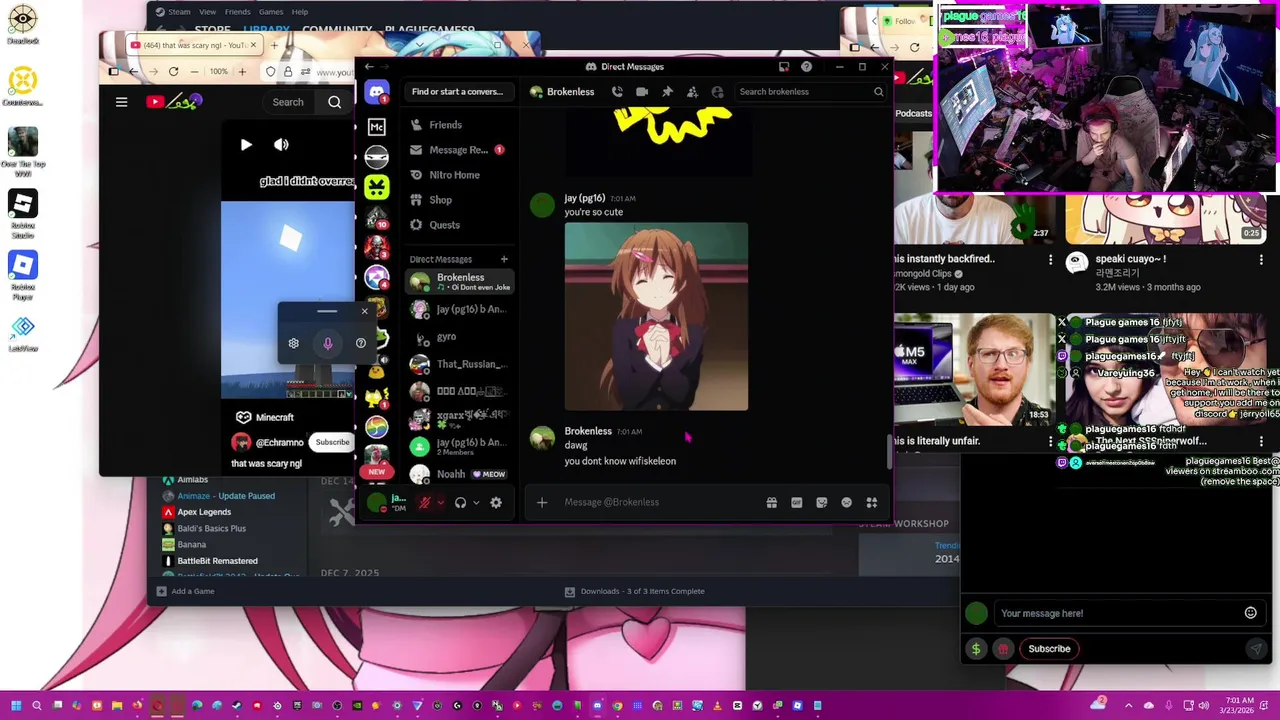Open Discord inbox icon in title bar
The height and width of the screenshot is (720, 1280).
click(784, 67)
